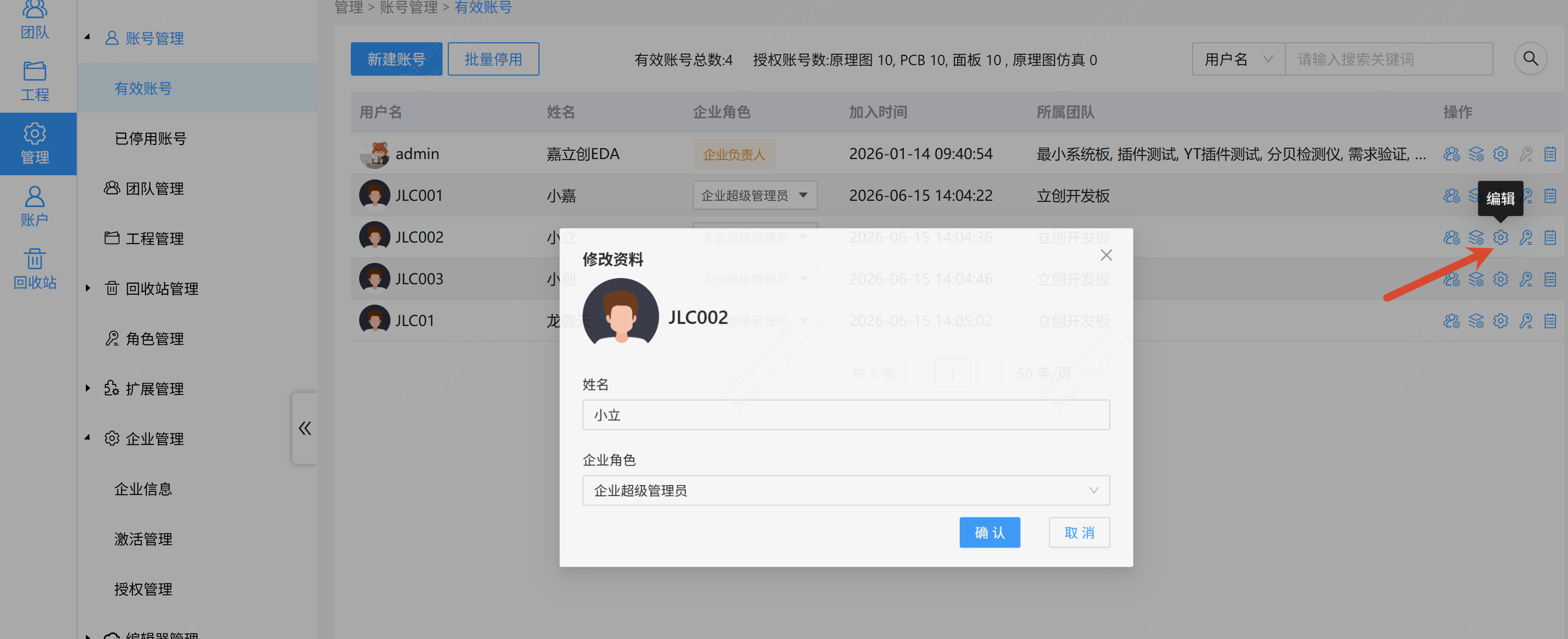1568x639 pixels.
Task: Open project settings icon for JLC003 row
Action: tap(1476, 279)
